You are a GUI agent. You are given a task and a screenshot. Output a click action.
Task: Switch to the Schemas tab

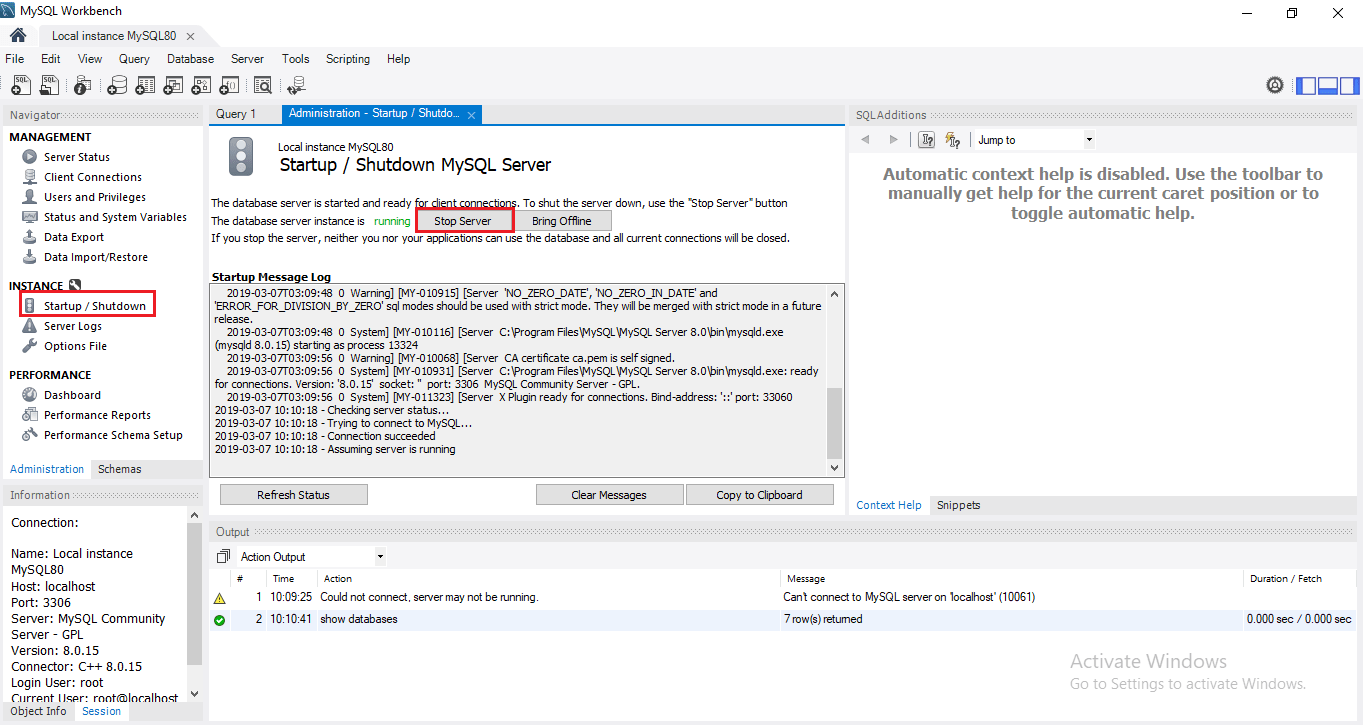coord(119,469)
